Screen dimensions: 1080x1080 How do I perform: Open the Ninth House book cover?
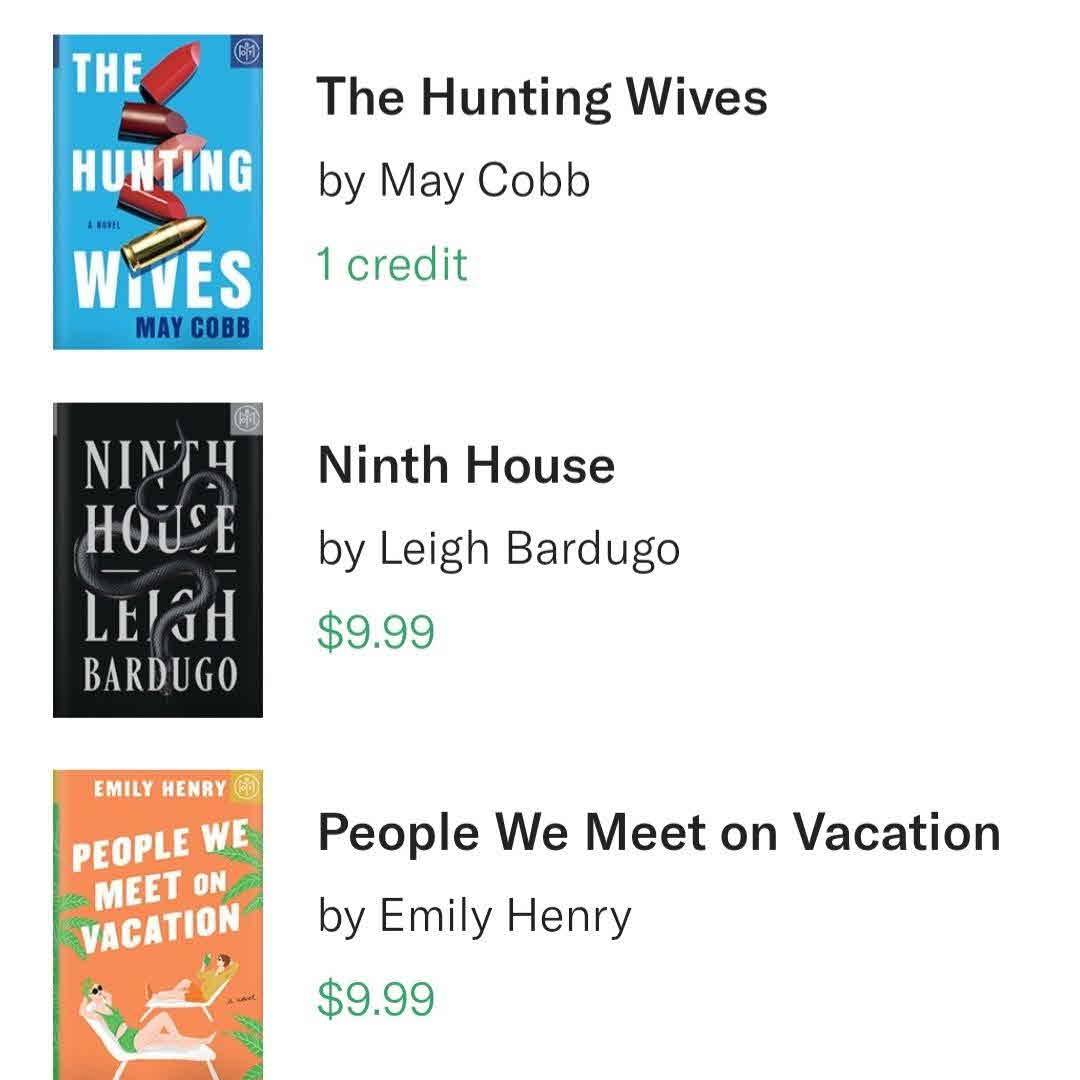[158, 560]
